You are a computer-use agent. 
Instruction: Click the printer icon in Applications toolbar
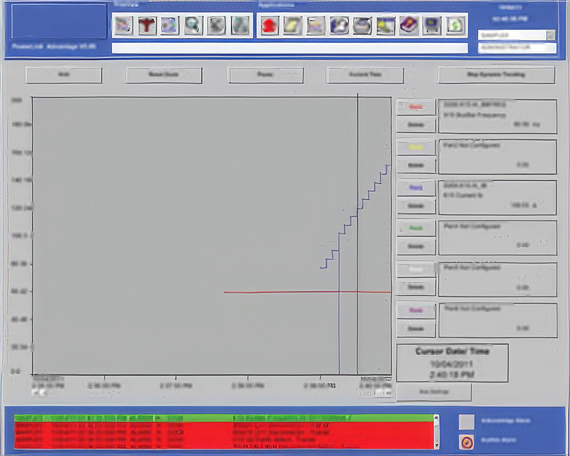[x=362, y=25]
